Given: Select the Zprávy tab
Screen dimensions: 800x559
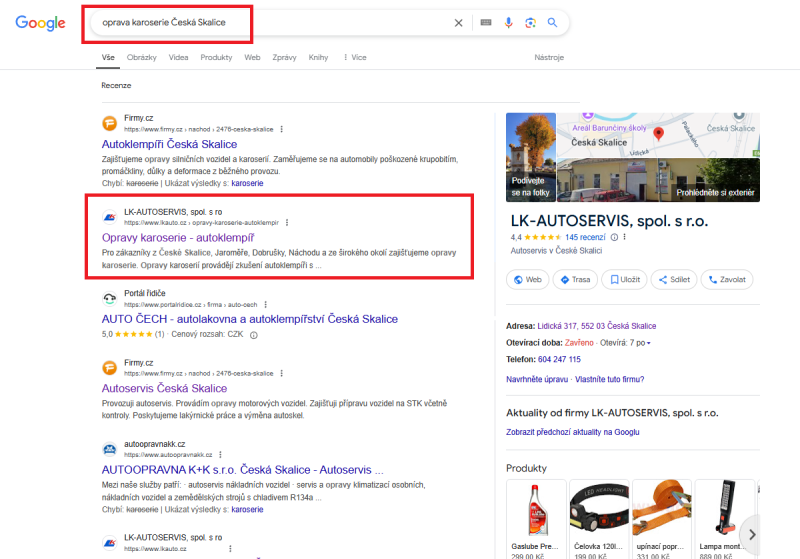Looking at the screenshot, I should (x=284, y=57).
